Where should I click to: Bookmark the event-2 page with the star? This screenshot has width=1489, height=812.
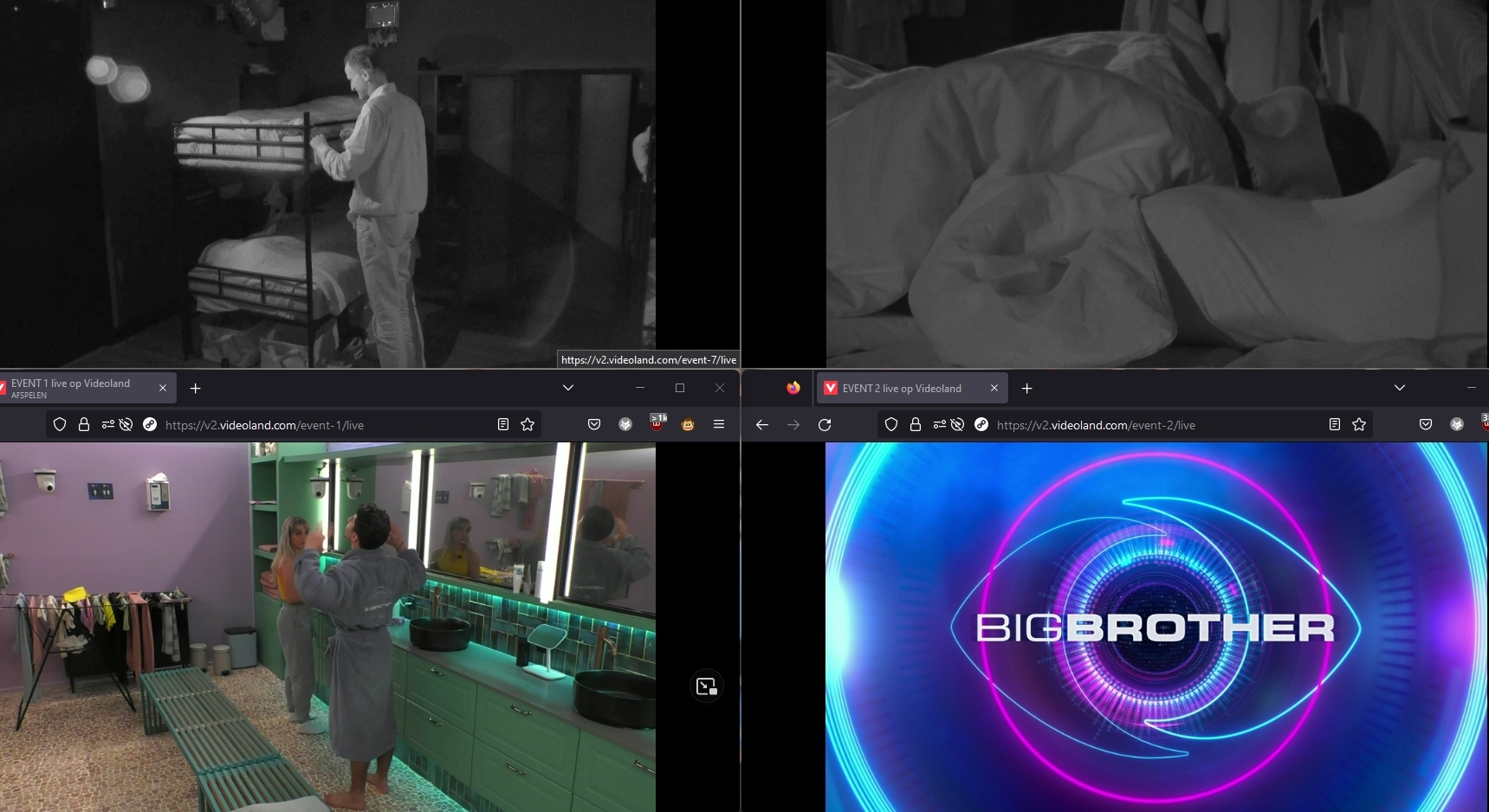[1359, 424]
